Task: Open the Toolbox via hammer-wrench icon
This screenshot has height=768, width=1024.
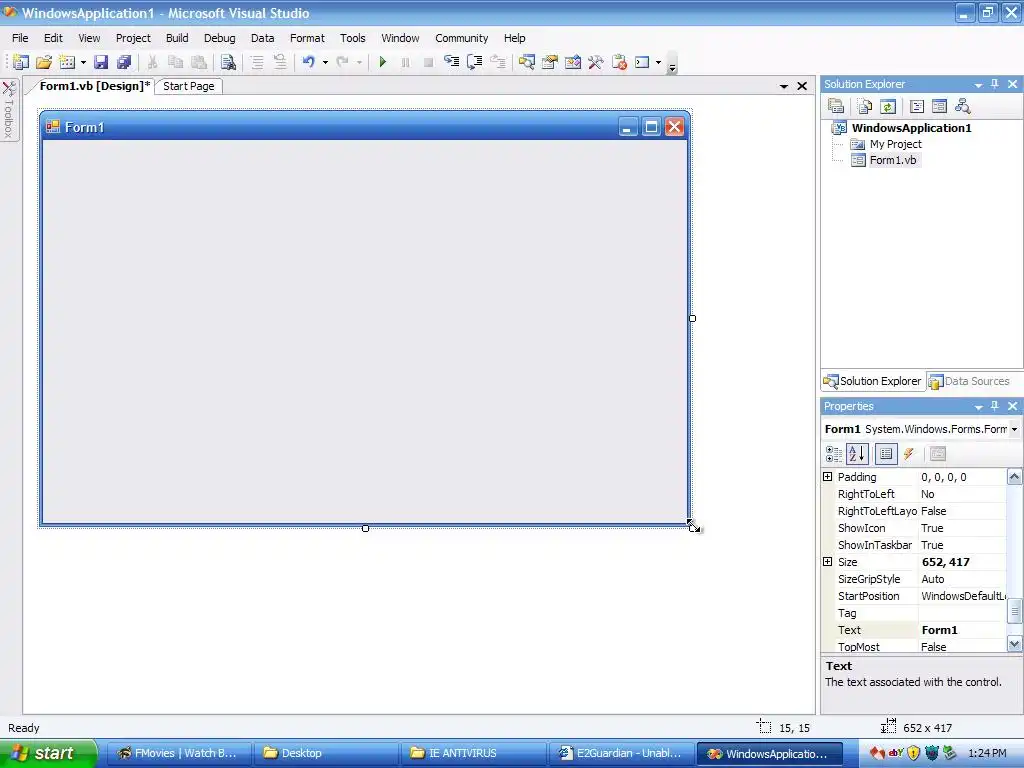Action: tap(596, 62)
